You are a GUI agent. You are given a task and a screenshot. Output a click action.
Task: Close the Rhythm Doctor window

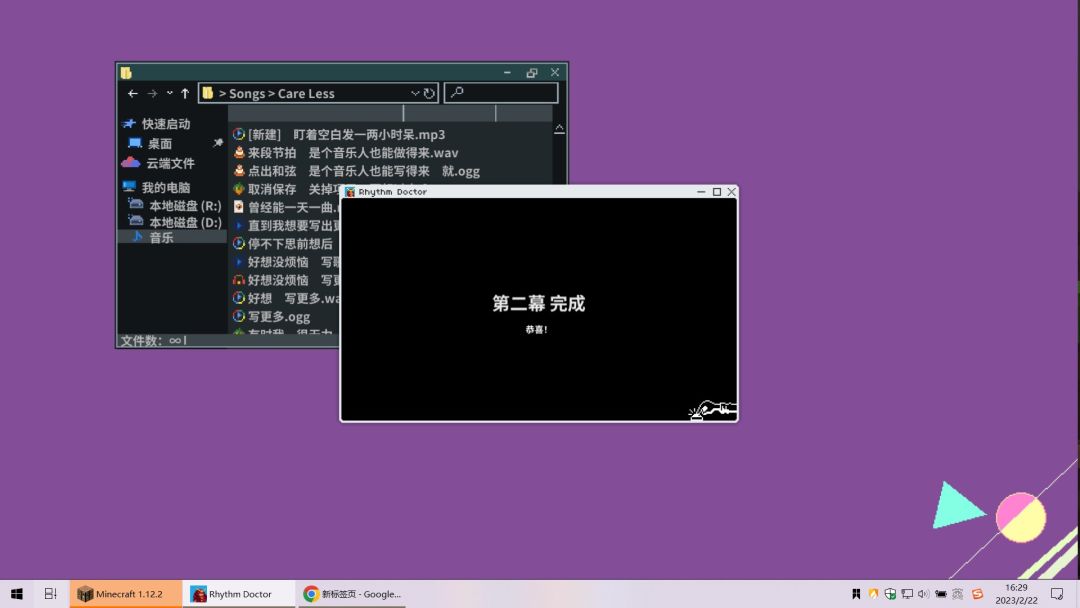point(731,192)
